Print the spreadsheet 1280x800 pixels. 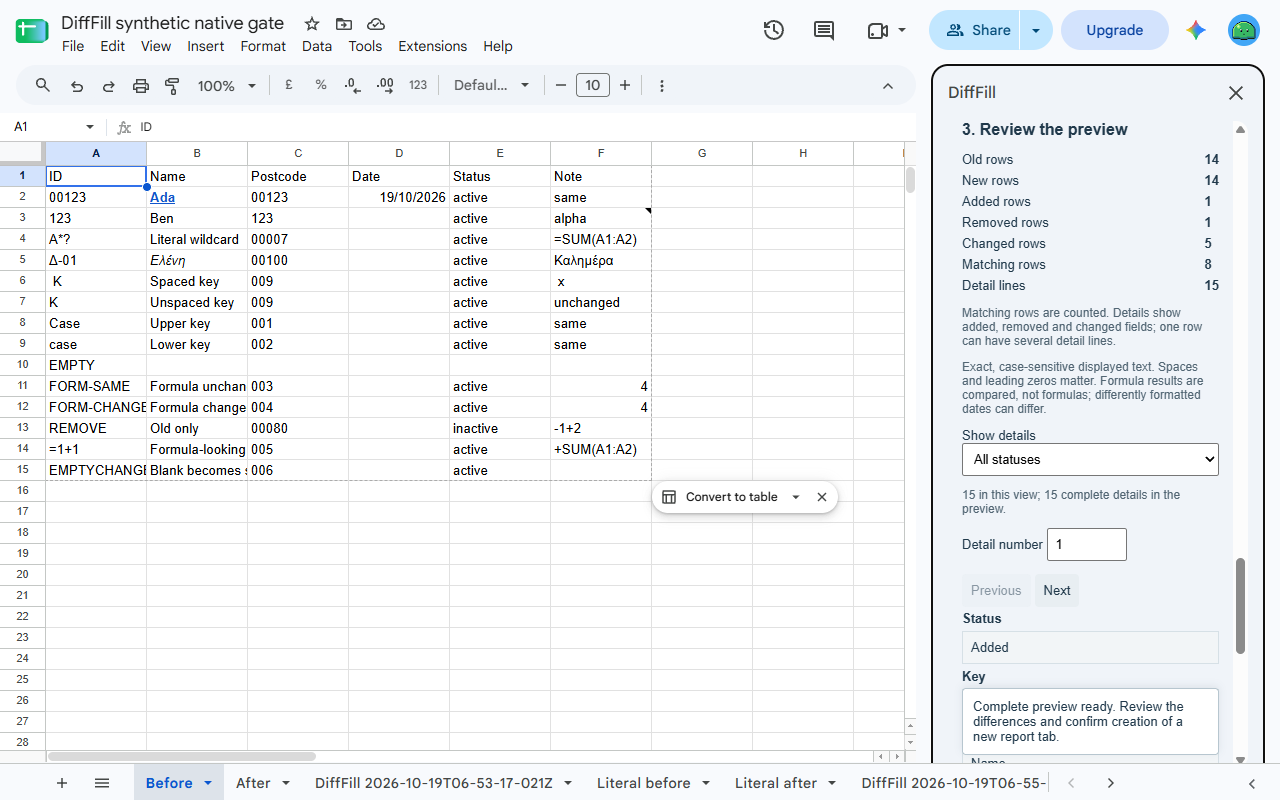[x=141, y=86]
